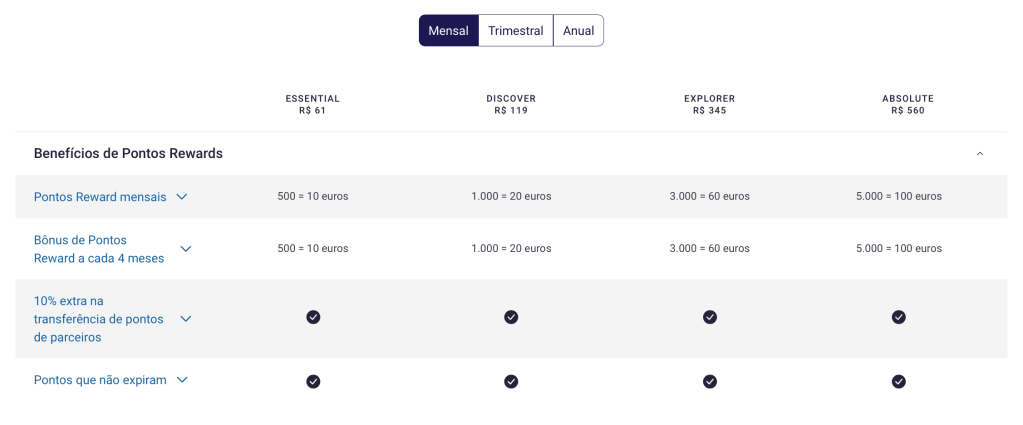Expand the 10% extra transferência chevron
The height and width of the screenshot is (425, 1023).
186,319
